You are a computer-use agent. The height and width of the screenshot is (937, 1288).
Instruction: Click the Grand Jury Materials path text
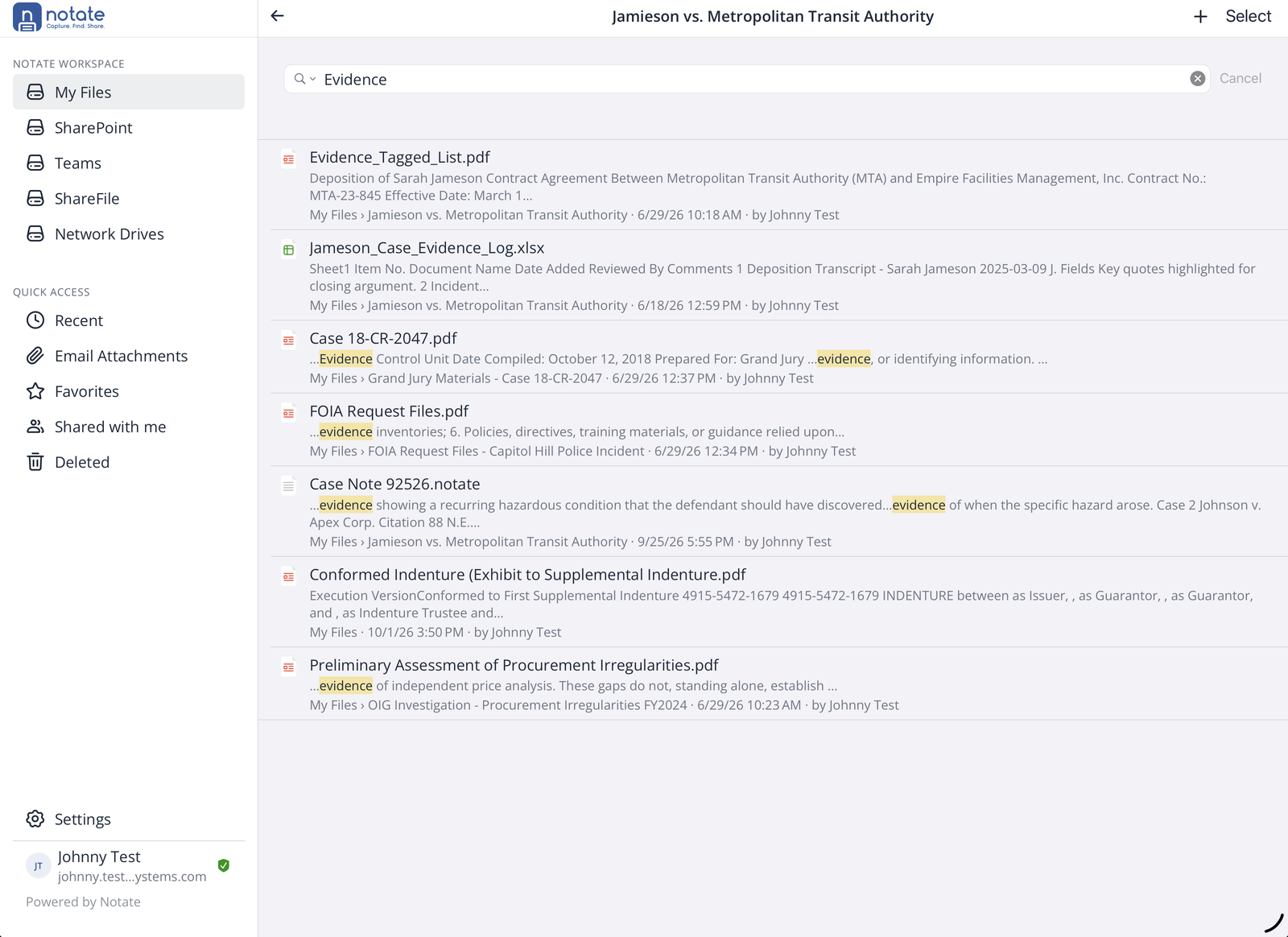click(x=485, y=378)
